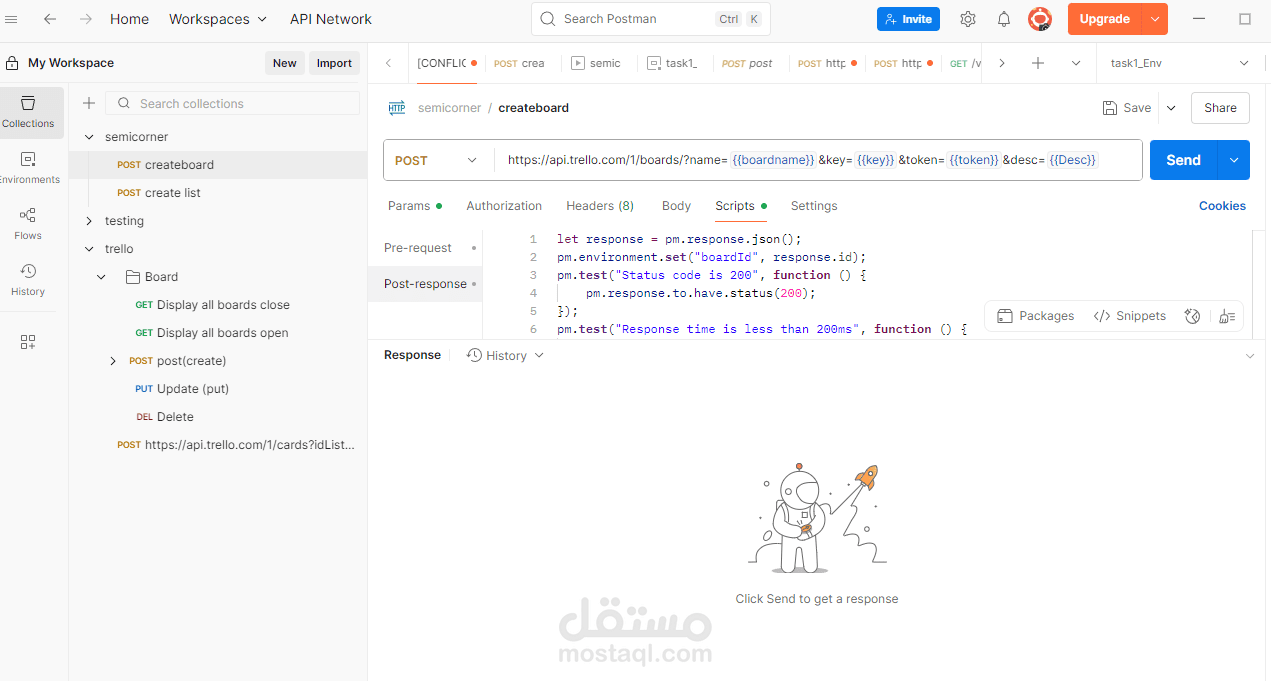
Task: Open a new request tab with plus
Action: point(1038,63)
